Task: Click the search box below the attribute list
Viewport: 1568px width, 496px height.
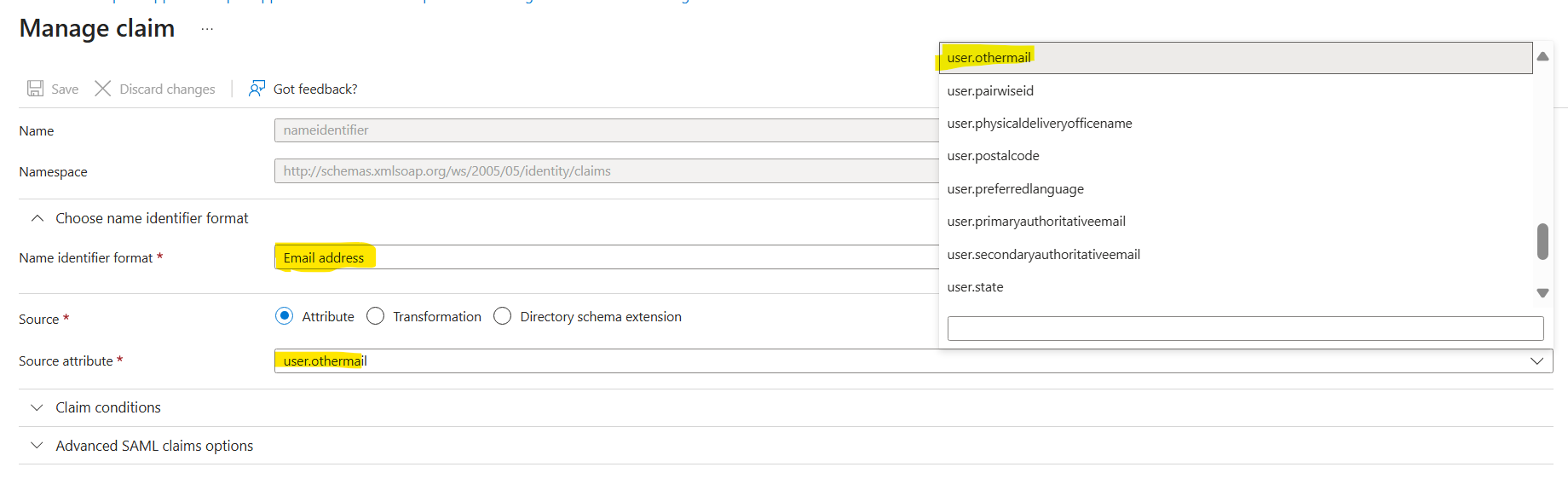Action: tap(1245, 328)
